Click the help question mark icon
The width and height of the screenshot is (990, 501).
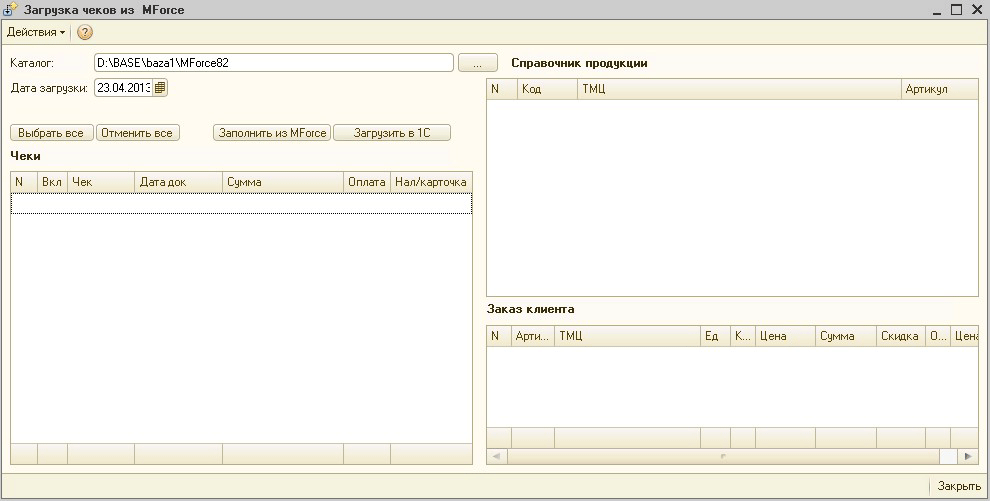pyautogui.click(x=85, y=32)
